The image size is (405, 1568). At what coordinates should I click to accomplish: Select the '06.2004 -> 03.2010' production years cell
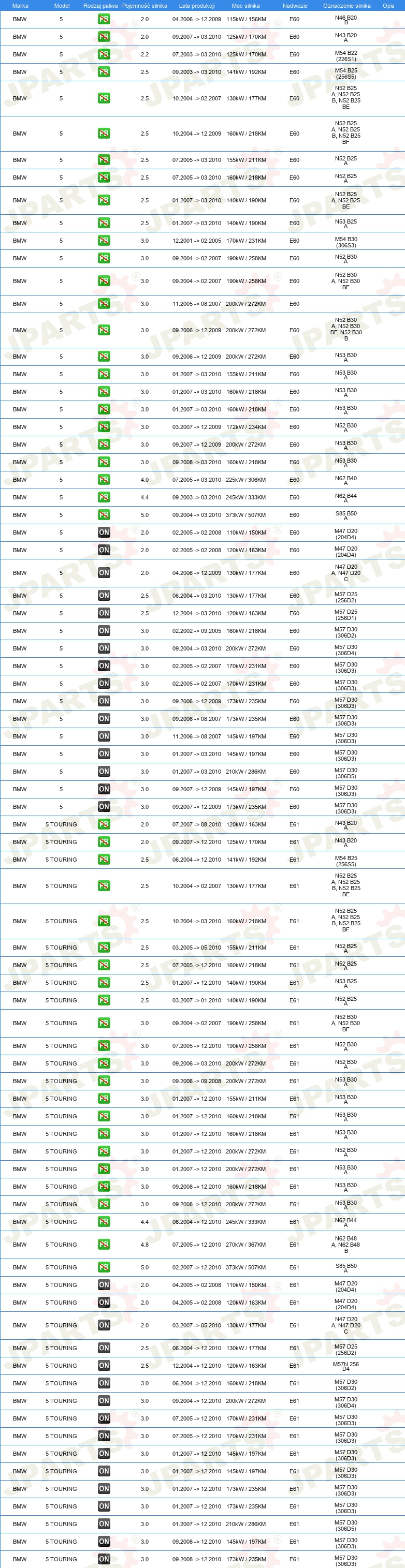click(x=197, y=595)
